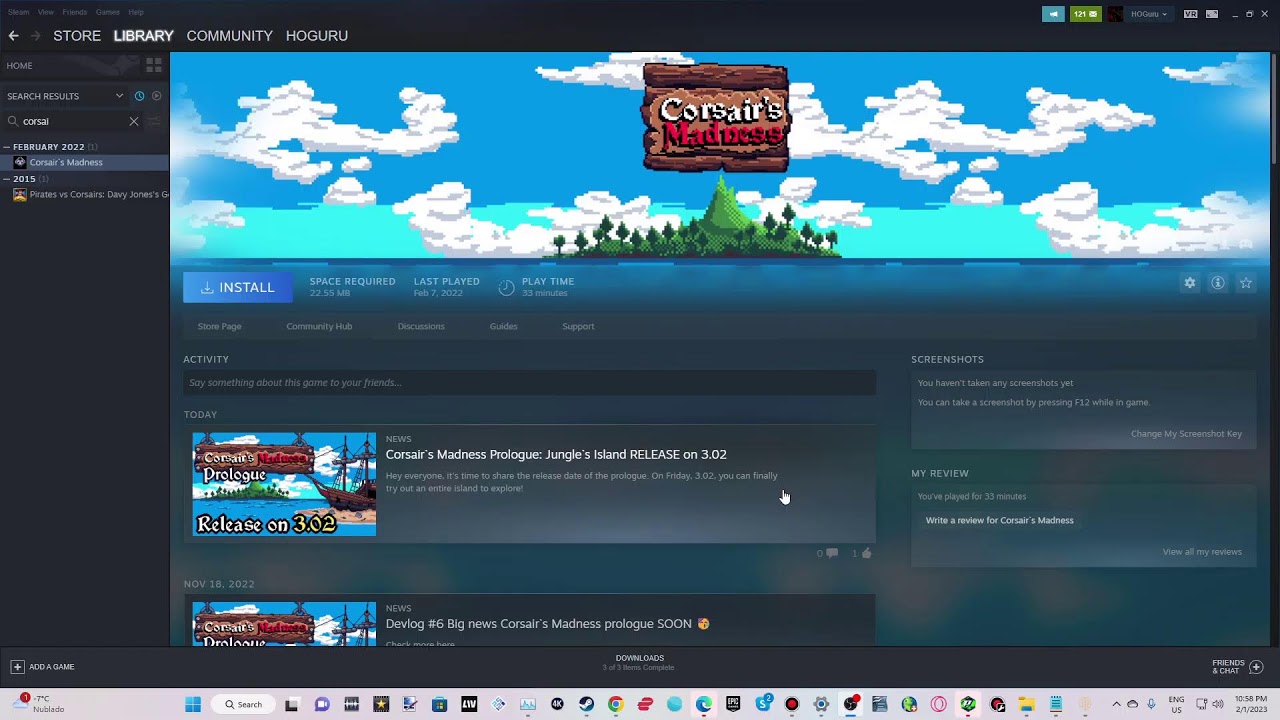Add Corsair's Madness to favorites using star icon
Screen dimensions: 1280x720
[1246, 283]
